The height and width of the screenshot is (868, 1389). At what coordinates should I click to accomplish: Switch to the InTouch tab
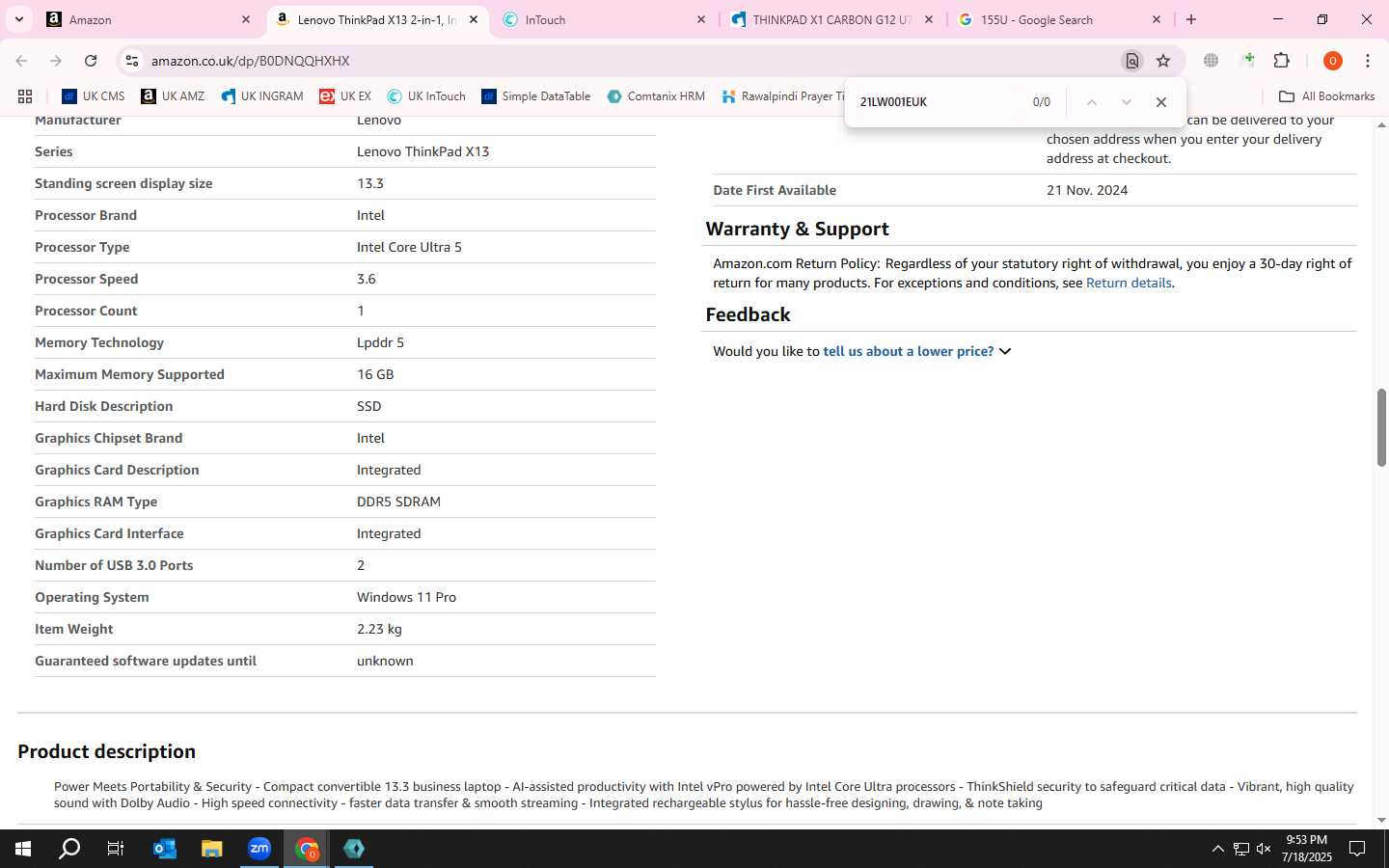click(605, 19)
